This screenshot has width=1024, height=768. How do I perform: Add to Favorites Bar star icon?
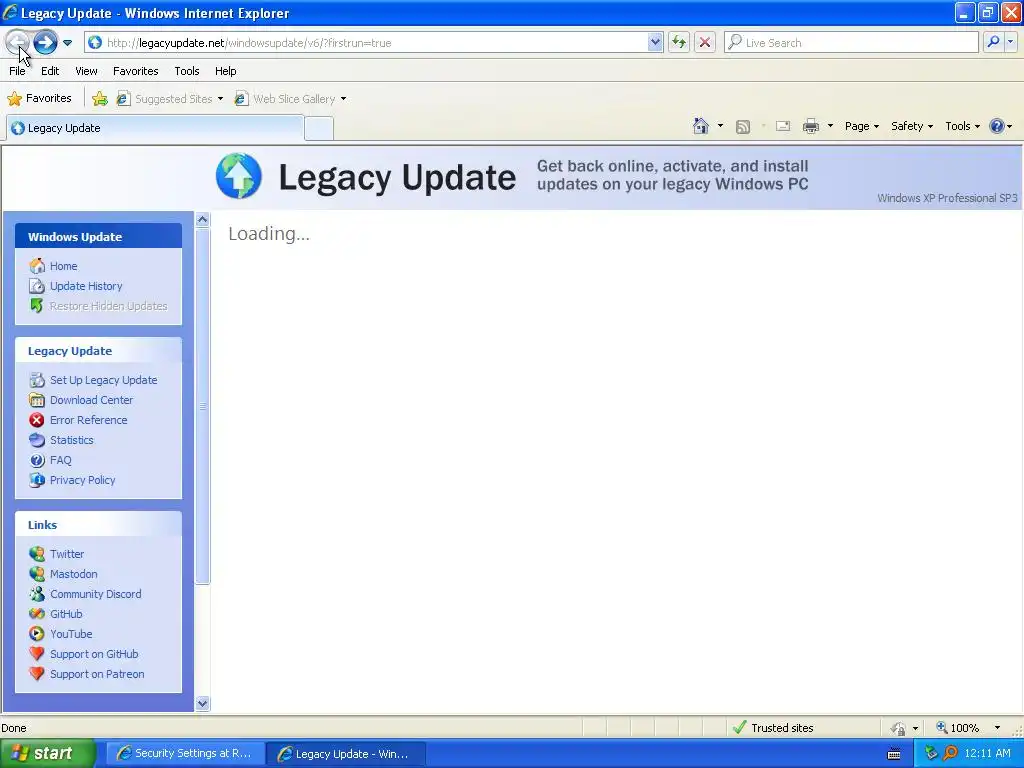pos(100,99)
